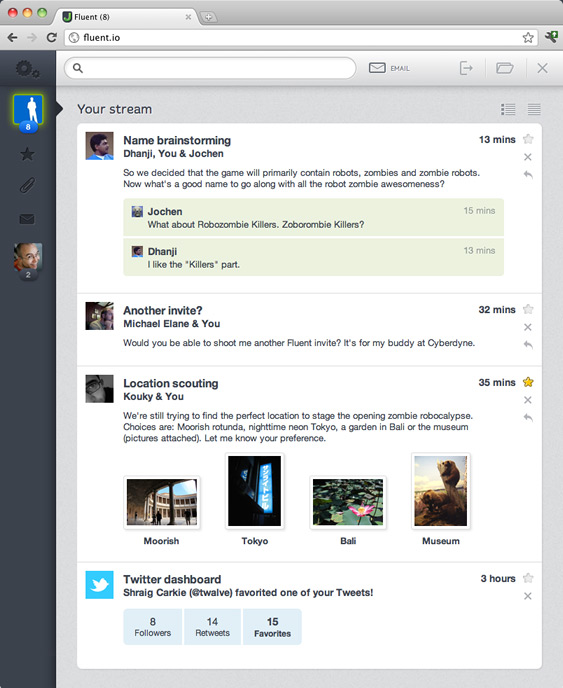Click Michael Elane's avatar photo
The height and width of the screenshot is (688, 563).
tap(100, 316)
